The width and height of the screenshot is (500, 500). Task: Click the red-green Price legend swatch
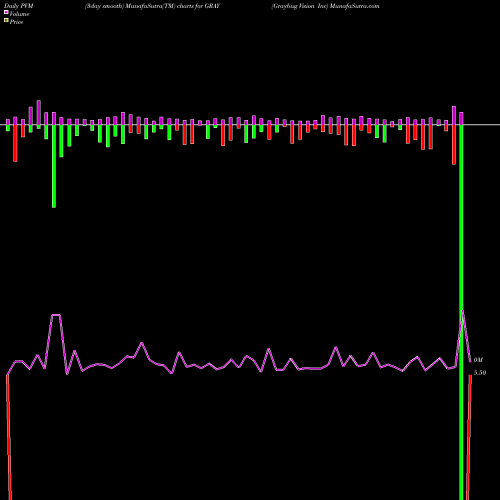tap(6, 20)
